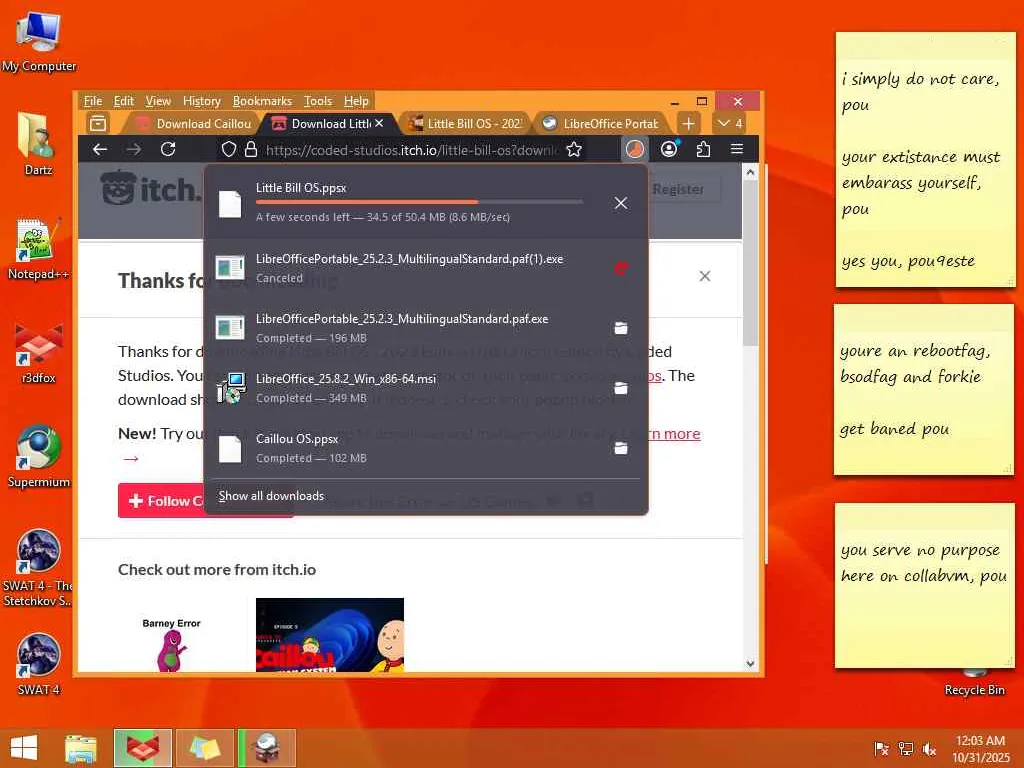Open the Edit menu
The height and width of the screenshot is (768, 1024).
tap(123, 101)
